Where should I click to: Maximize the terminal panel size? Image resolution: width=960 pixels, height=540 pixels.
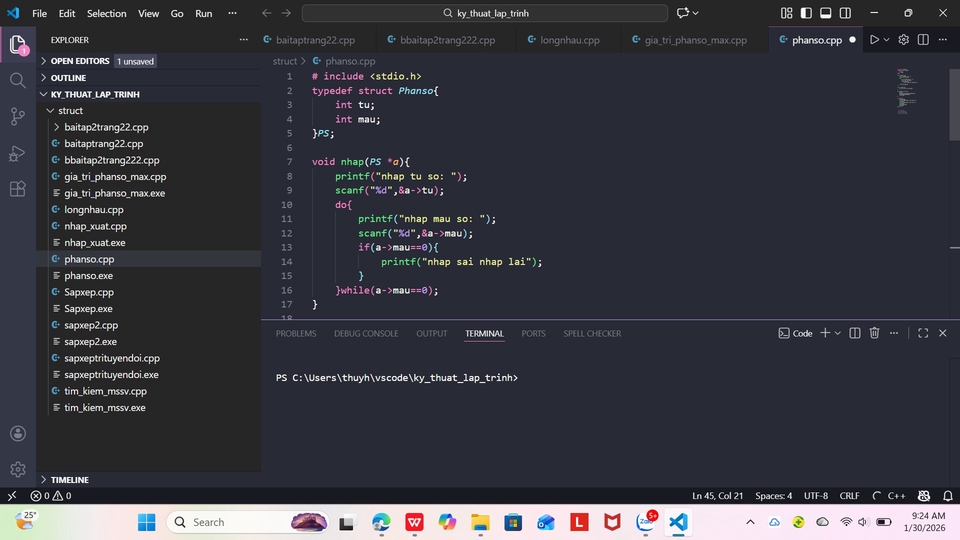point(923,333)
